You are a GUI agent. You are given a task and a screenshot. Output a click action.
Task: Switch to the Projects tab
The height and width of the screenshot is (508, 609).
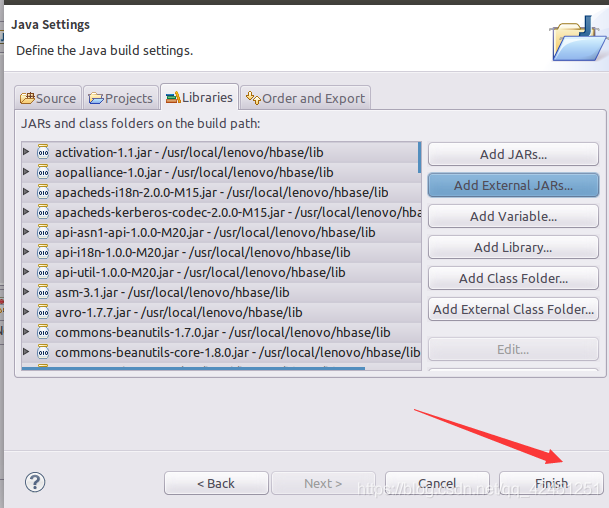(121, 98)
